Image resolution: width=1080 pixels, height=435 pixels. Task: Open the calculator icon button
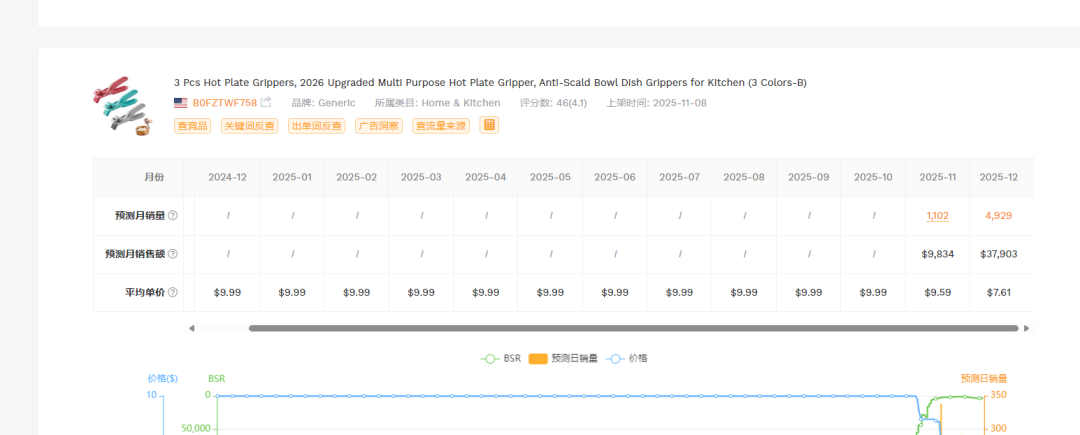(489, 125)
